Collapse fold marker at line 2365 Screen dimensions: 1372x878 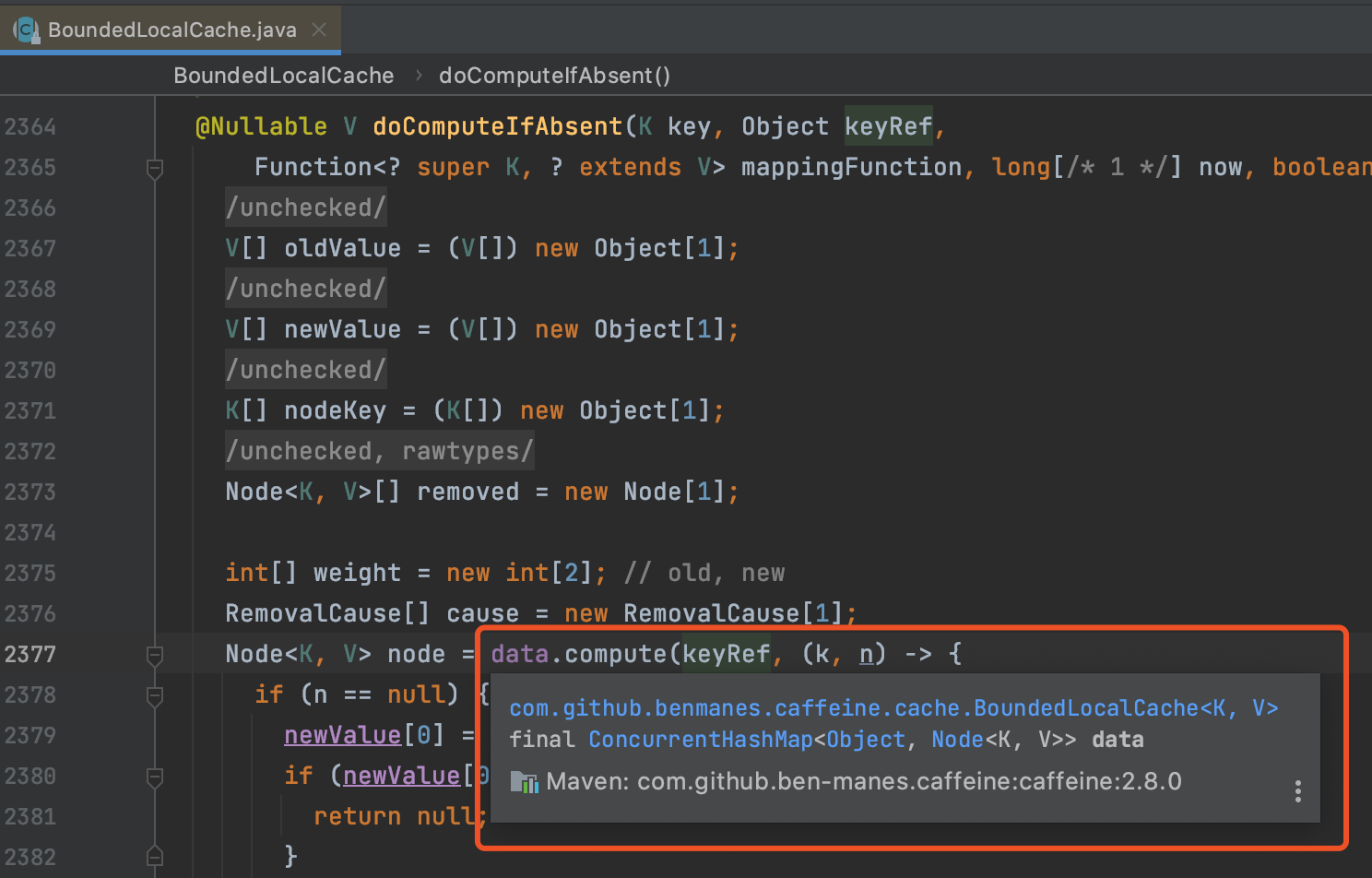(155, 168)
